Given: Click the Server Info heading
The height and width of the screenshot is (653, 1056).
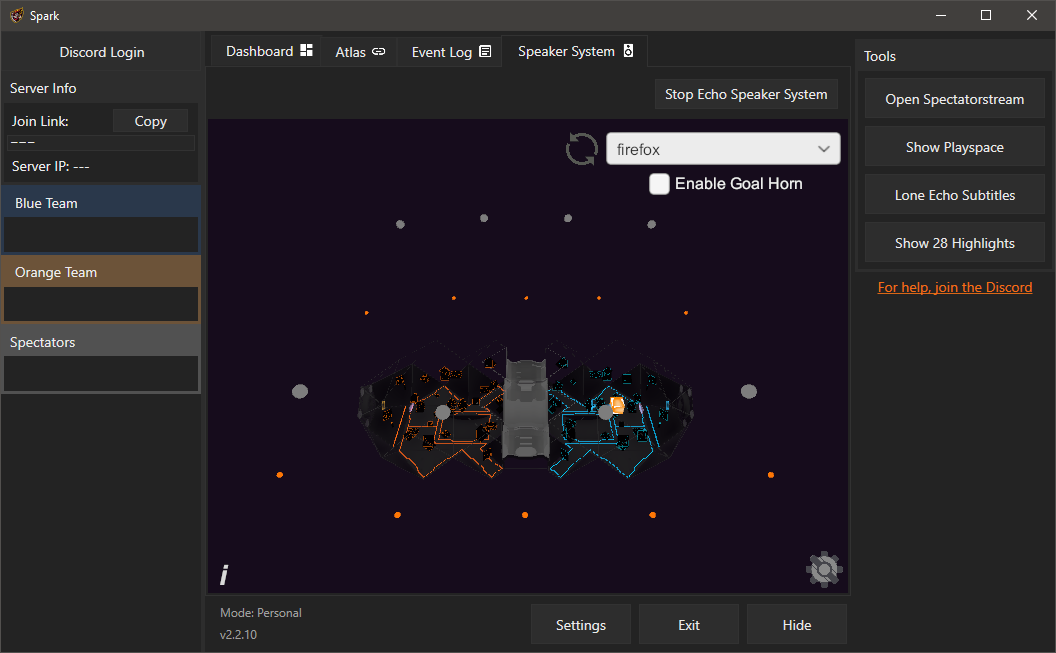Looking at the screenshot, I should coord(43,88).
